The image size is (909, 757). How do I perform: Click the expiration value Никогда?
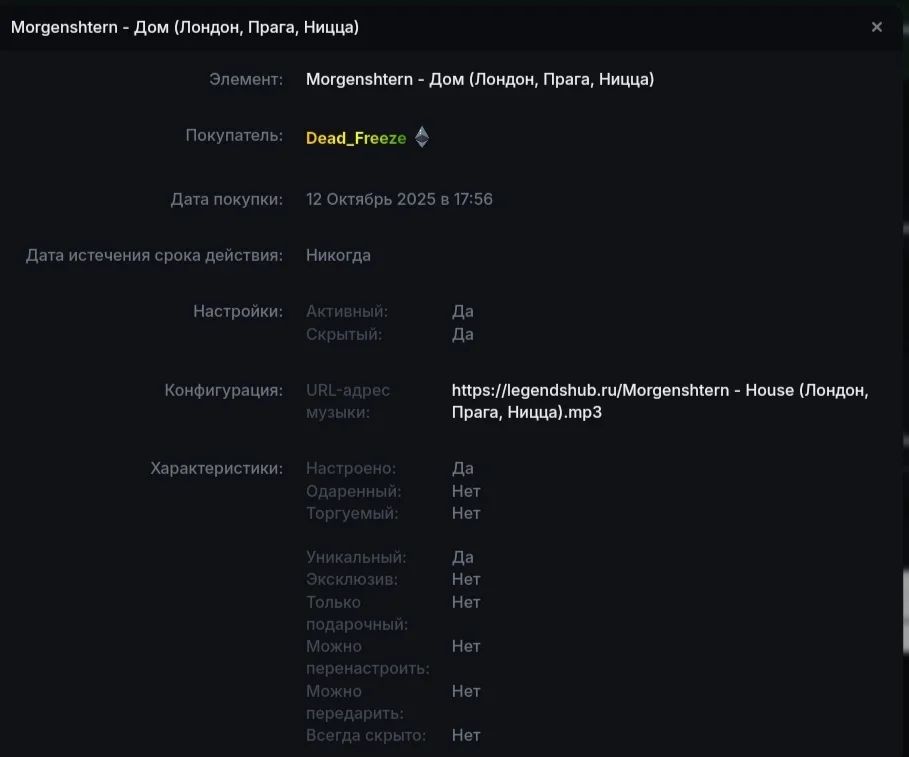pyautogui.click(x=338, y=255)
